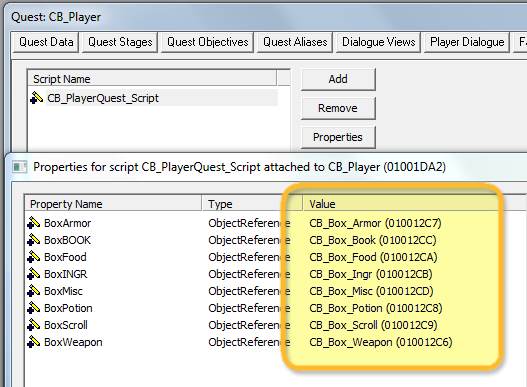Click value CB_Box_Book (010012CC)
The width and height of the screenshot is (527, 387).
(x=373, y=240)
